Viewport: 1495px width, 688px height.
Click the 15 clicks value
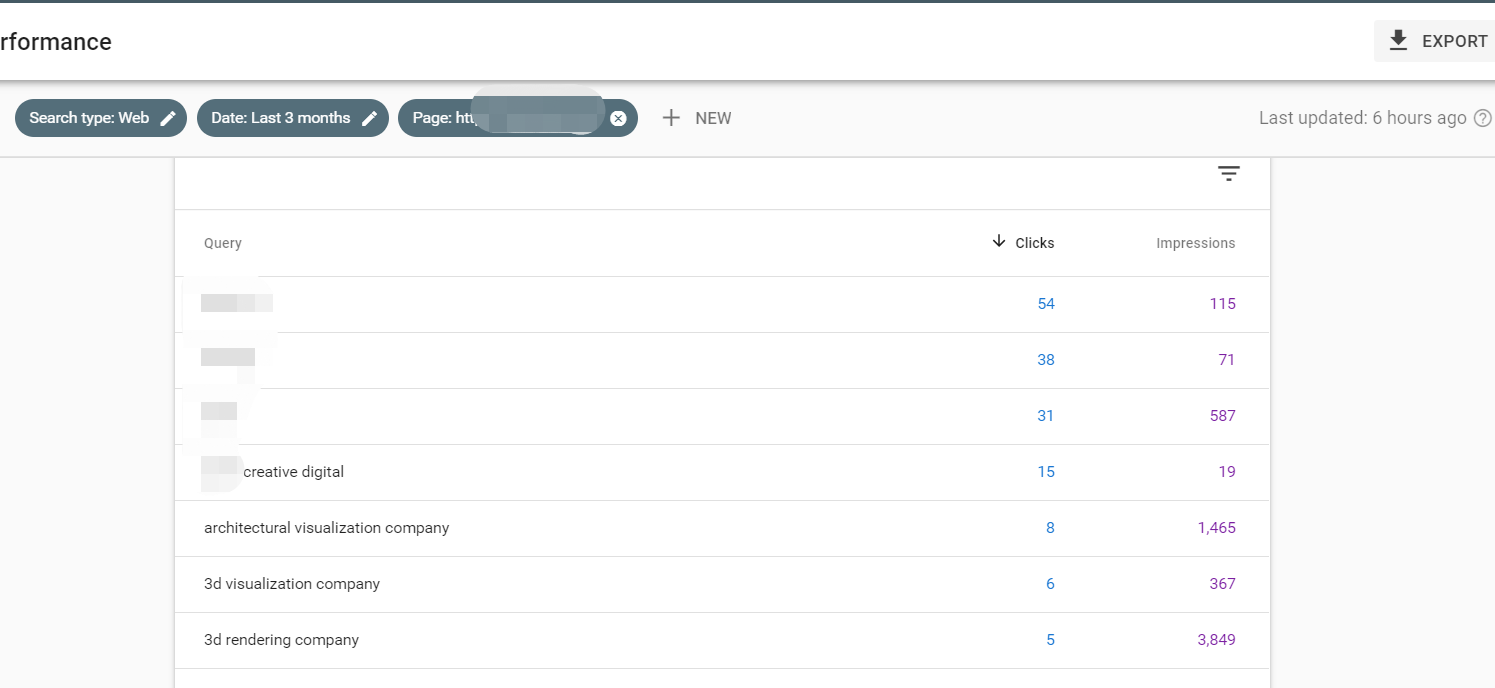[1046, 472]
